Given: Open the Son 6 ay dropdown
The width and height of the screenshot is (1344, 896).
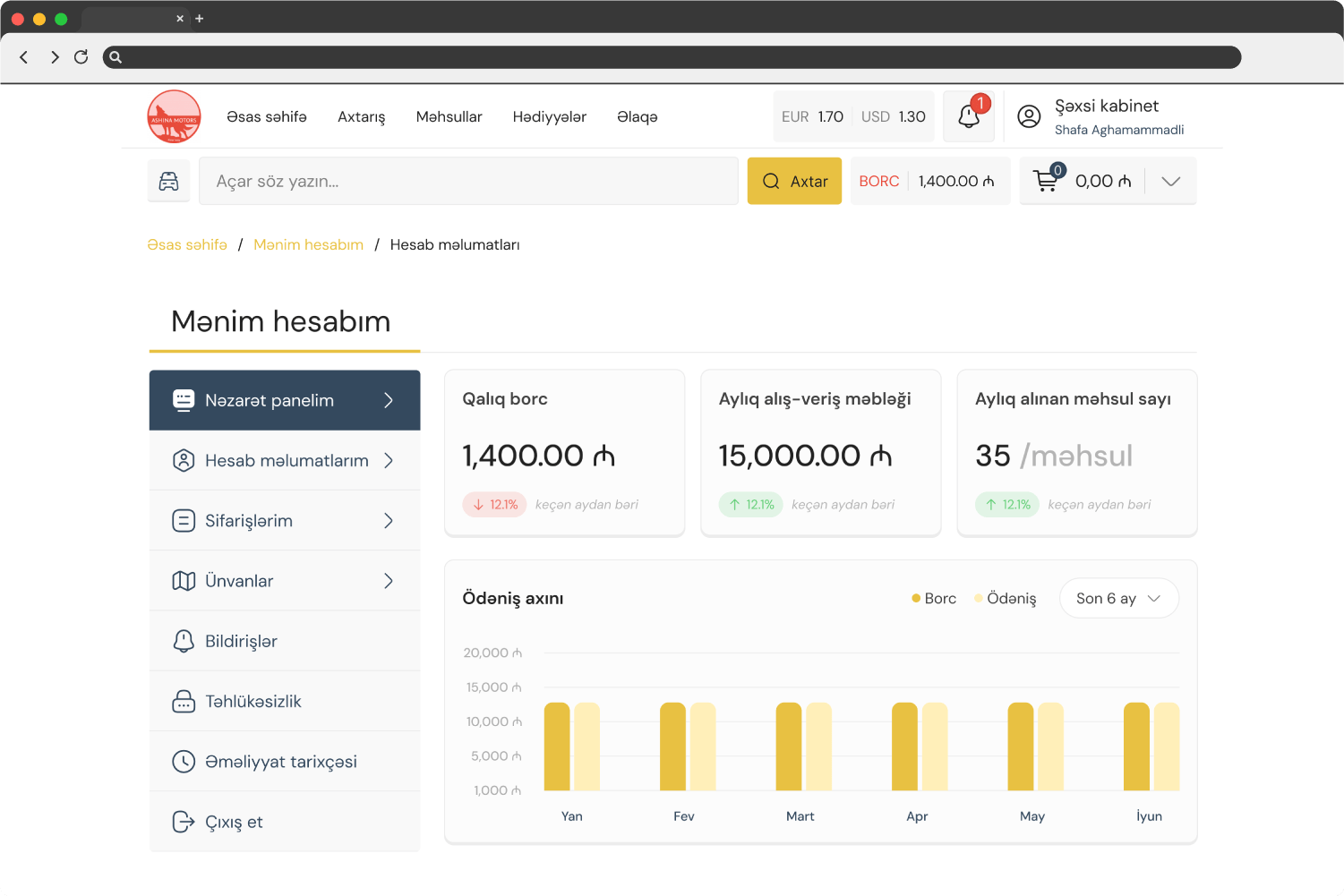Looking at the screenshot, I should pos(1118,598).
